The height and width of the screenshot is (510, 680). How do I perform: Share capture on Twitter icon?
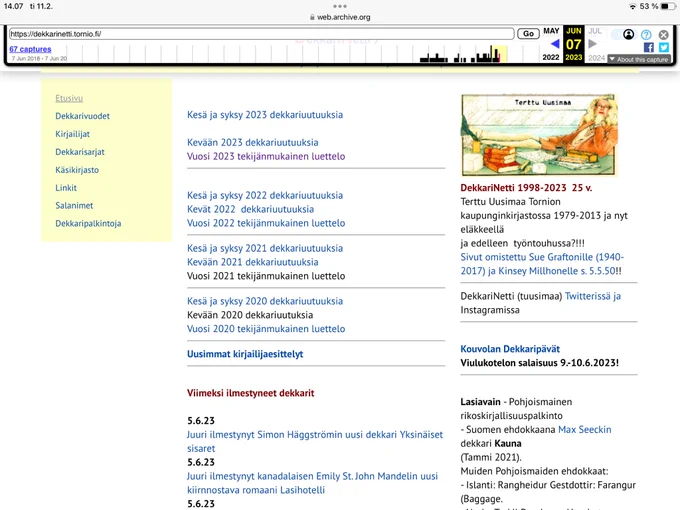[664, 47]
